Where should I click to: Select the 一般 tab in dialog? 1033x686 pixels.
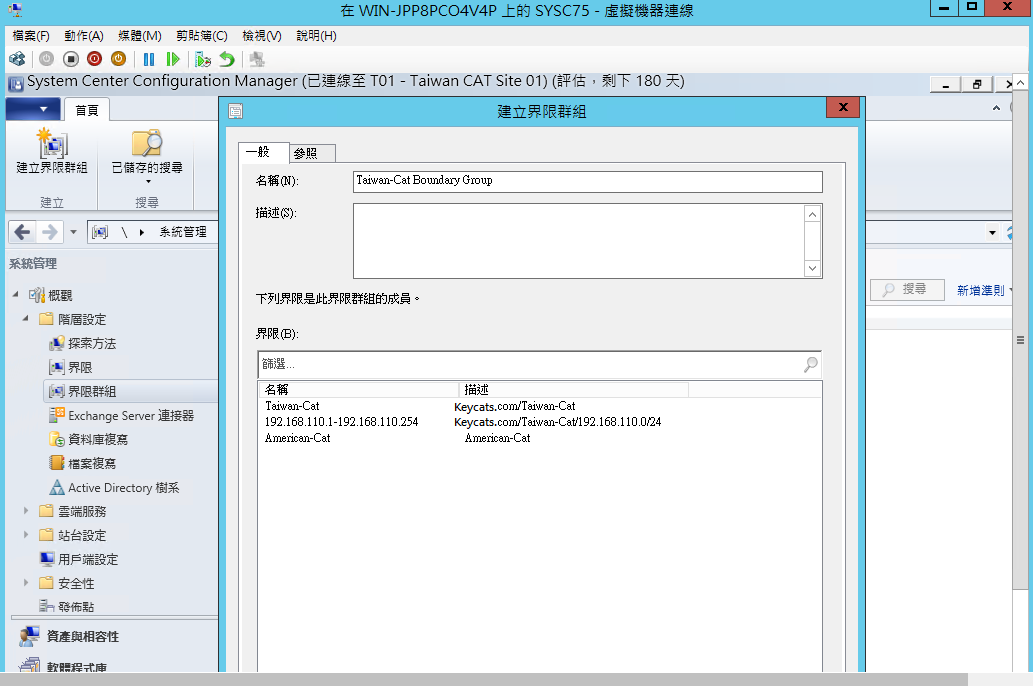pos(262,152)
